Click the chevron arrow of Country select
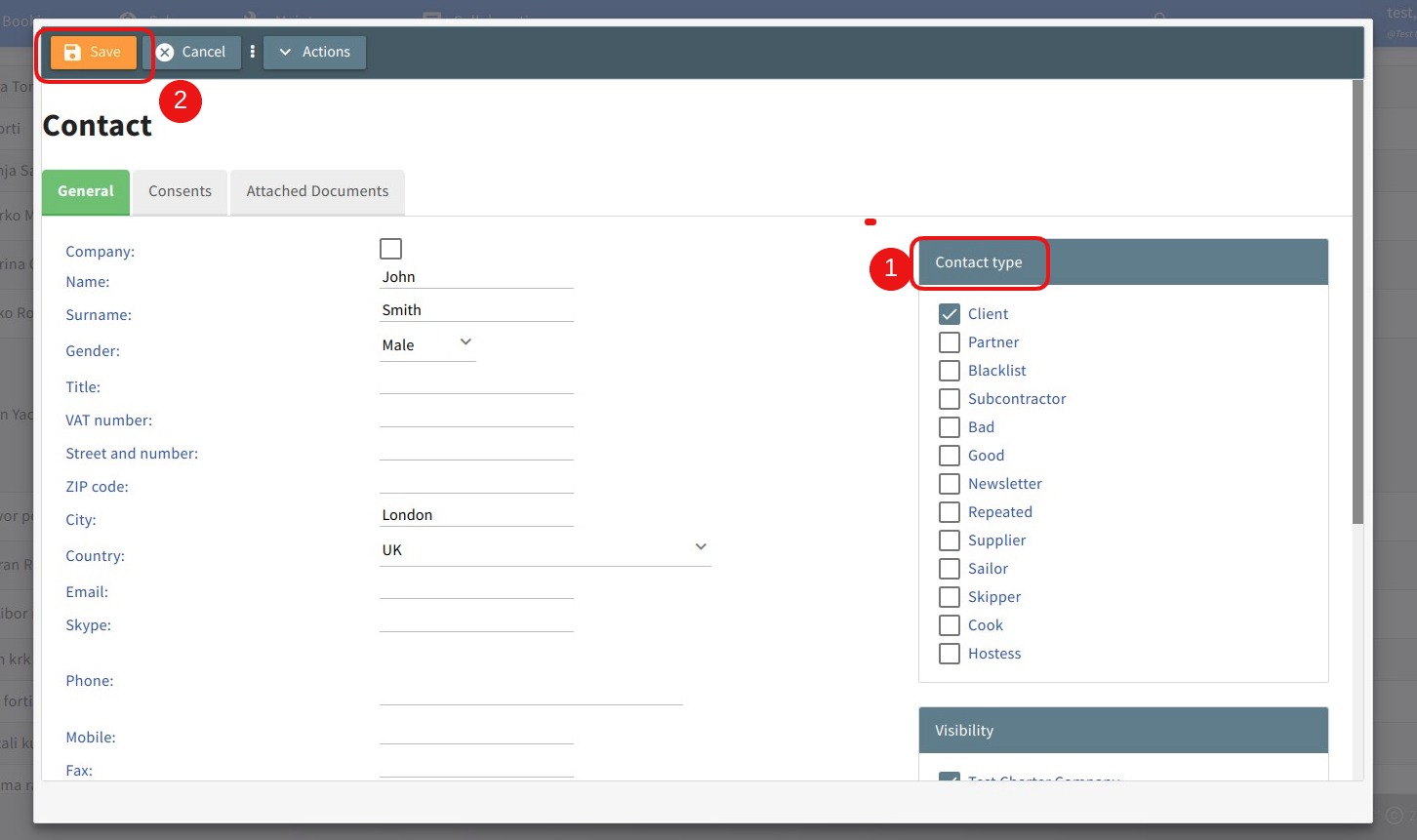 coord(701,546)
